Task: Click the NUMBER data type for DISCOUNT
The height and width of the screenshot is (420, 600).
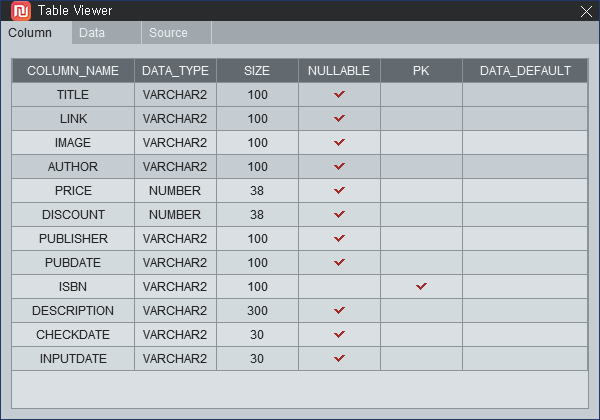Action: click(x=175, y=215)
